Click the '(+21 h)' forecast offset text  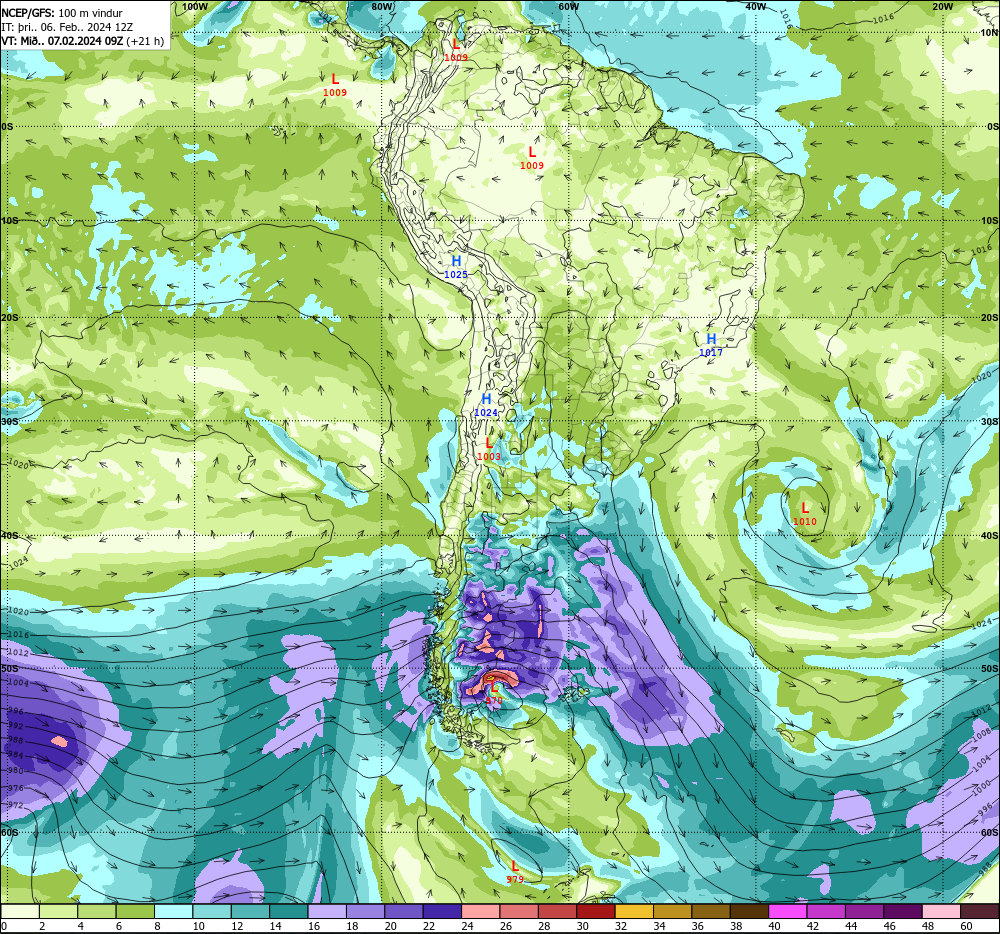[x=145, y=41]
